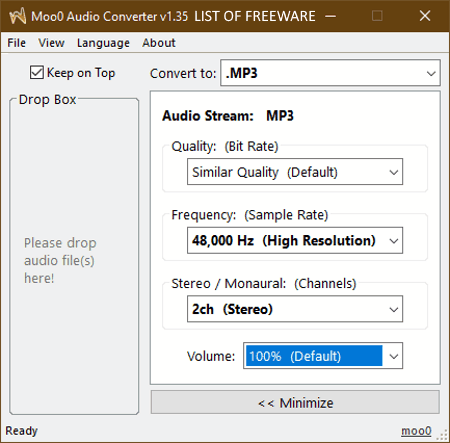
Task: Click the << Minimize button
Action: point(295,402)
